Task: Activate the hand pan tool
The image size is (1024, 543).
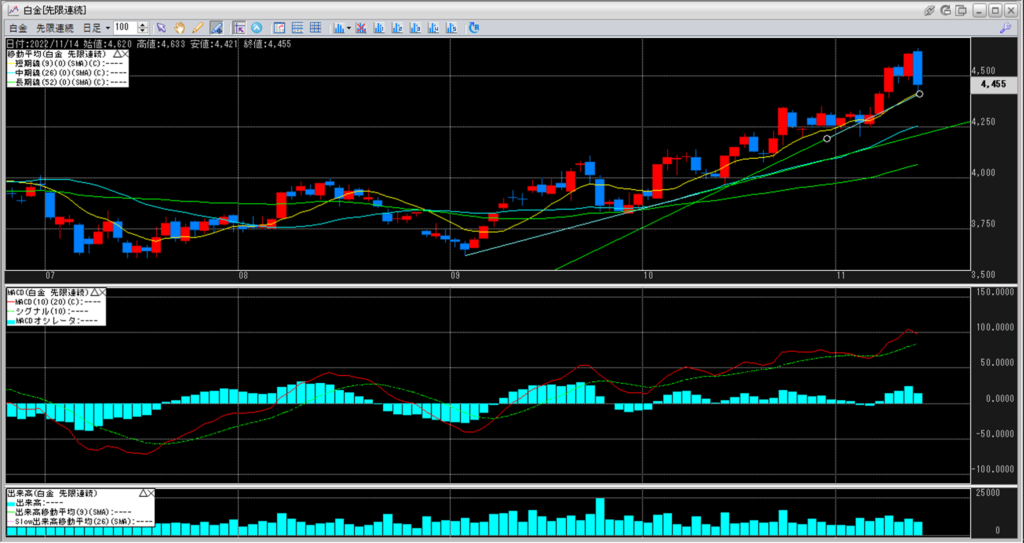Action: [180, 27]
